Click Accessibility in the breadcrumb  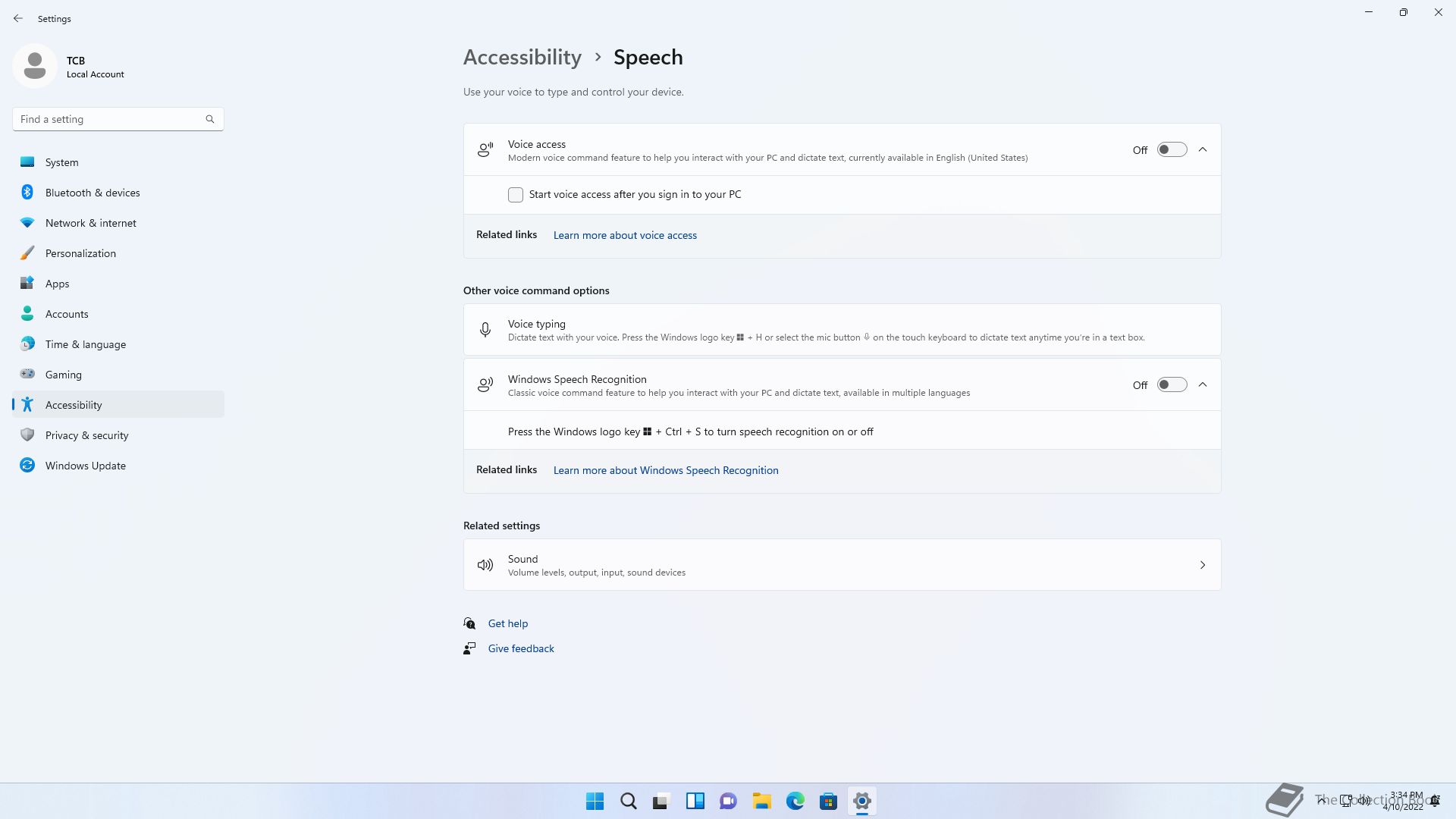522,57
